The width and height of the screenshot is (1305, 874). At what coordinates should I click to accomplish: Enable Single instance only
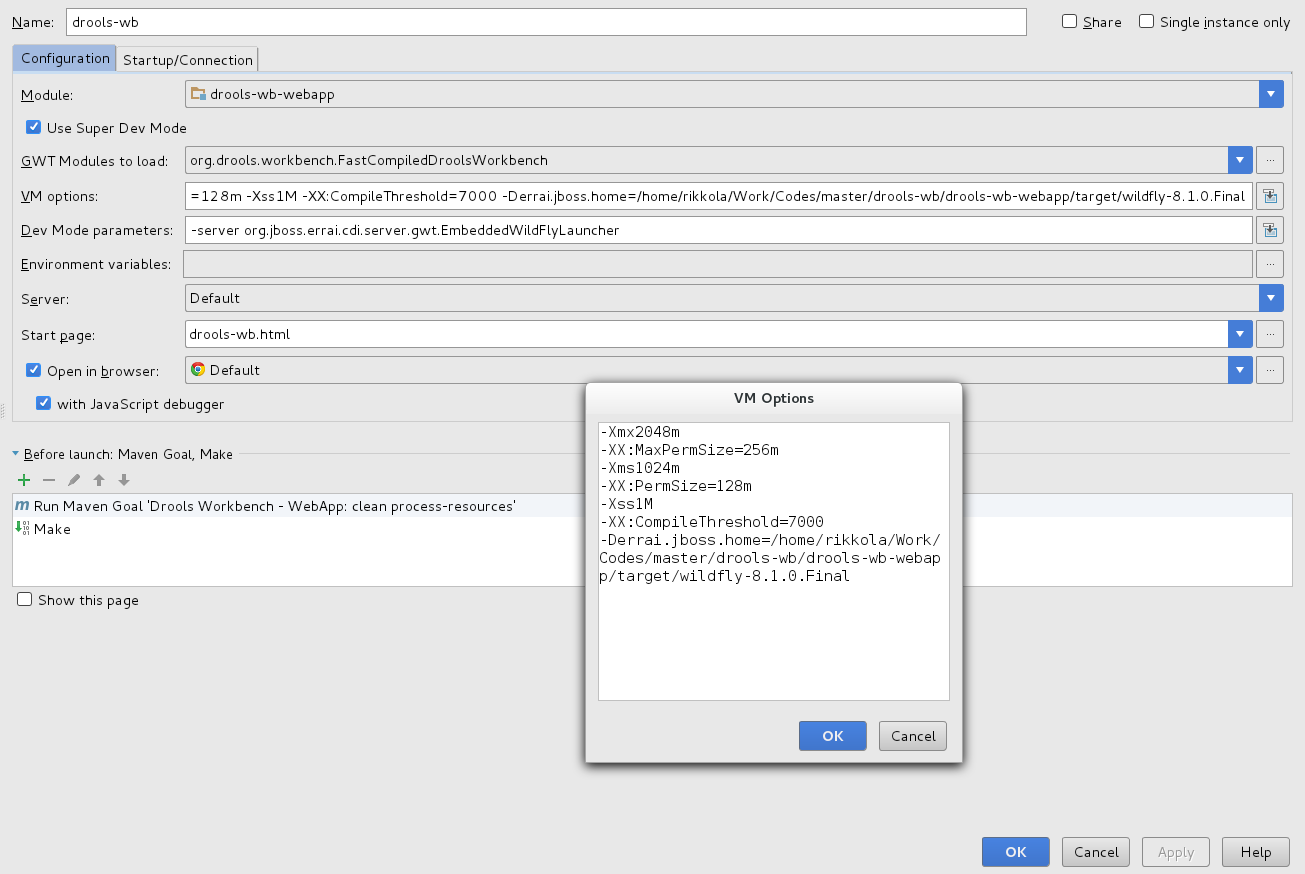[1147, 21]
